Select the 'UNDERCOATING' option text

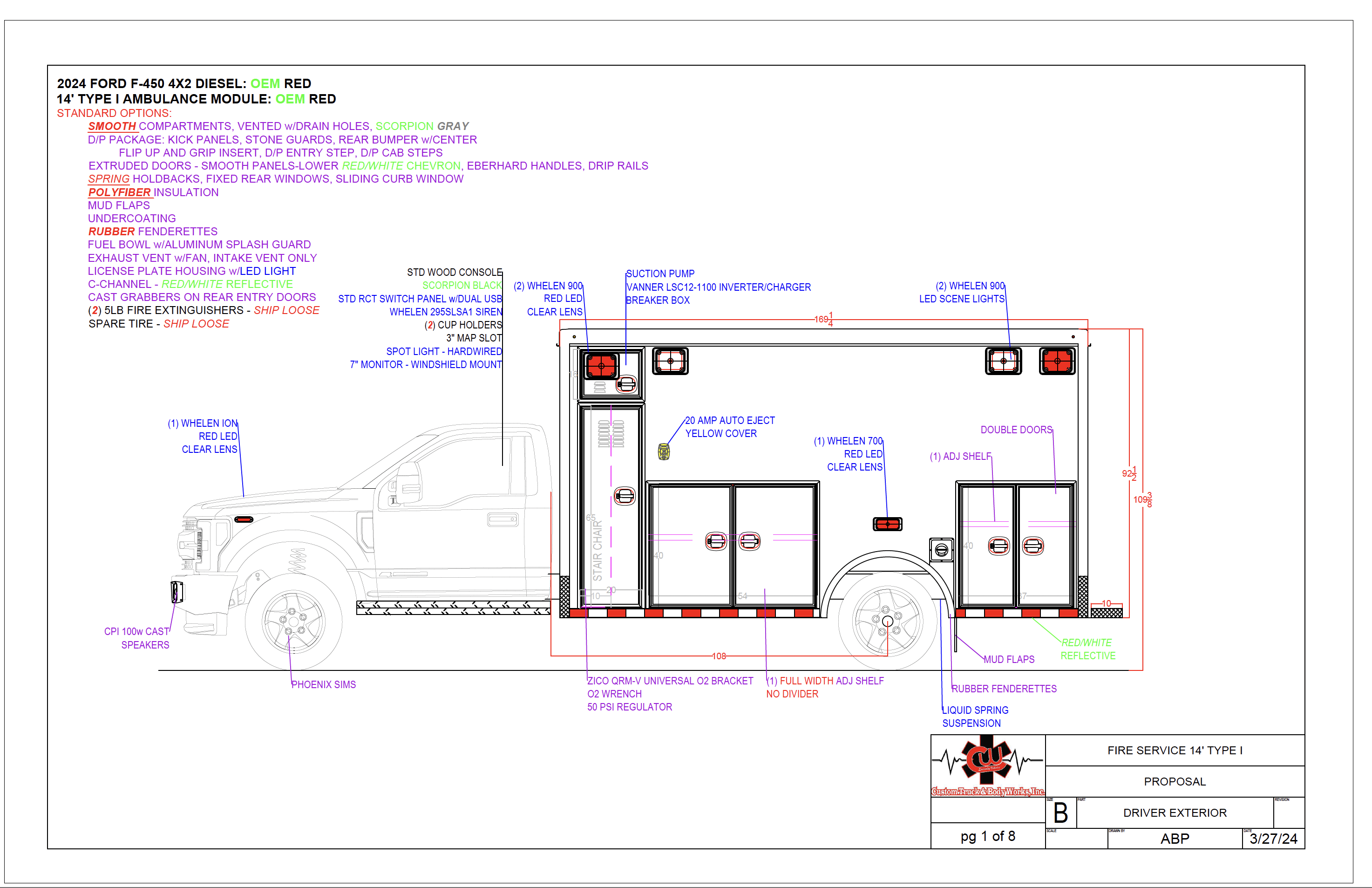132,219
